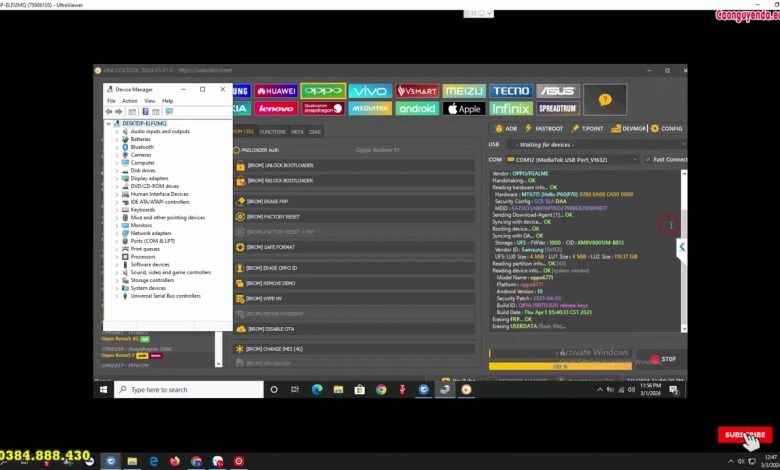This screenshot has height=470, width=780.
Task: Click [BROM] REMOVE DEMO button
Action: 354,283
